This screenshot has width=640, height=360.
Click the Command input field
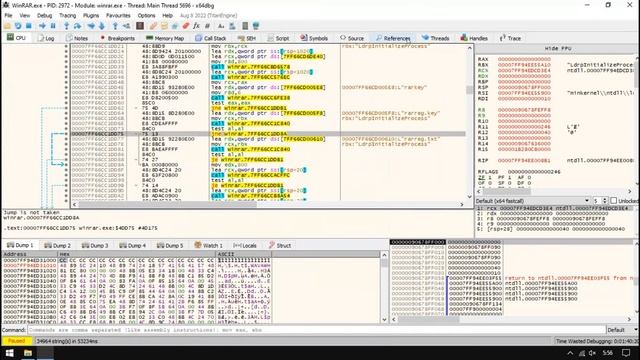pyautogui.click(x=316, y=330)
